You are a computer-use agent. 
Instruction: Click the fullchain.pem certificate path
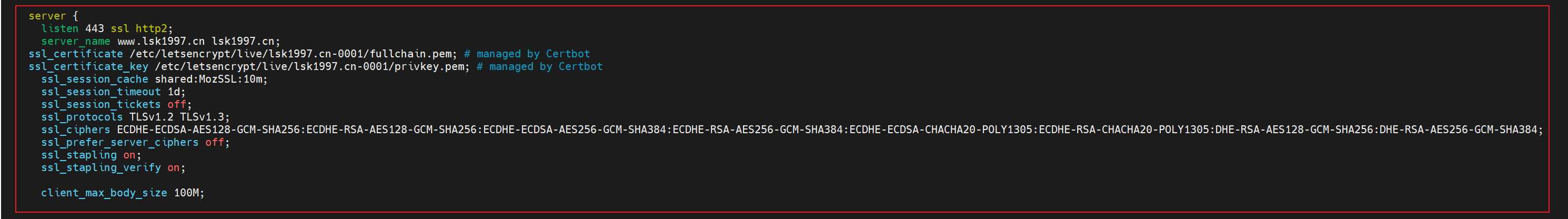pyautogui.click(x=293, y=54)
